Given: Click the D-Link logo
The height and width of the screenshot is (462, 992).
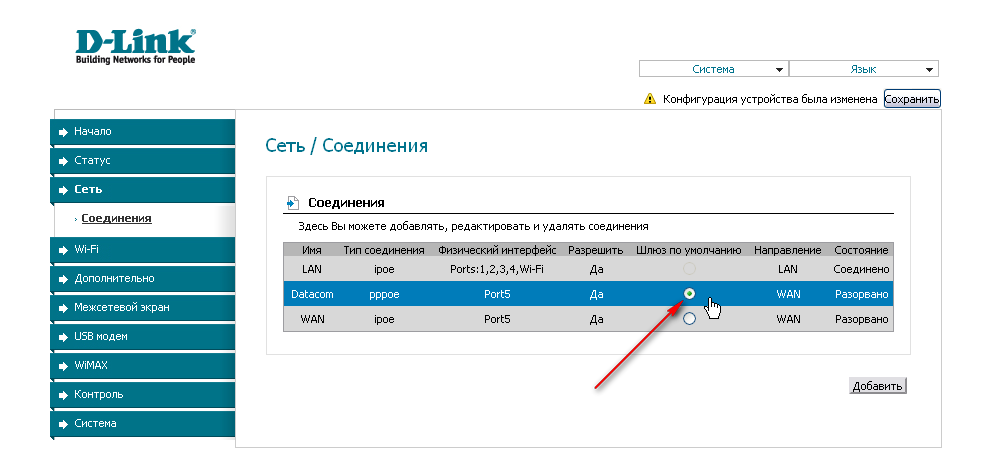Looking at the screenshot, I should pos(135,46).
